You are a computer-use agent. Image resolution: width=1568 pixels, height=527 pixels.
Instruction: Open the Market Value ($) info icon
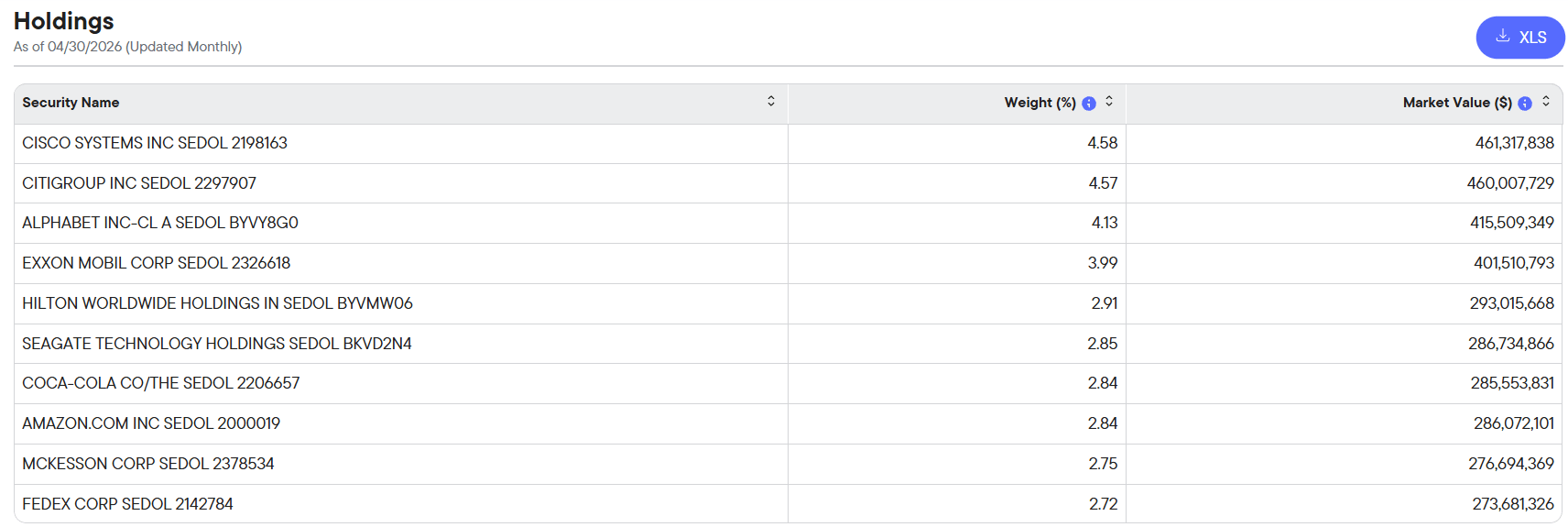pos(1524,104)
